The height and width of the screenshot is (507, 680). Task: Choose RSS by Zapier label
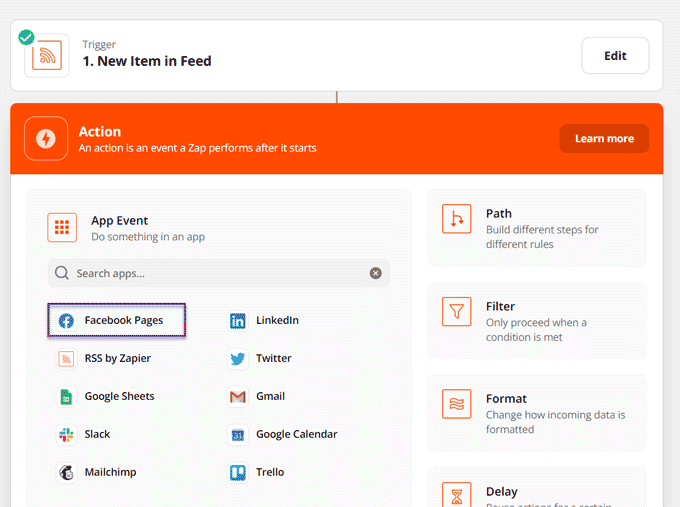tap(118, 359)
